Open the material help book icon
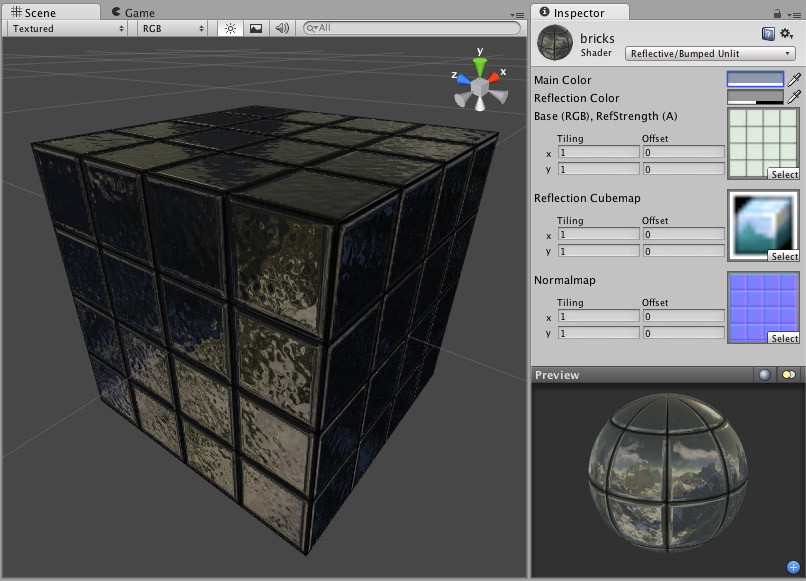The image size is (806, 581). click(x=768, y=34)
